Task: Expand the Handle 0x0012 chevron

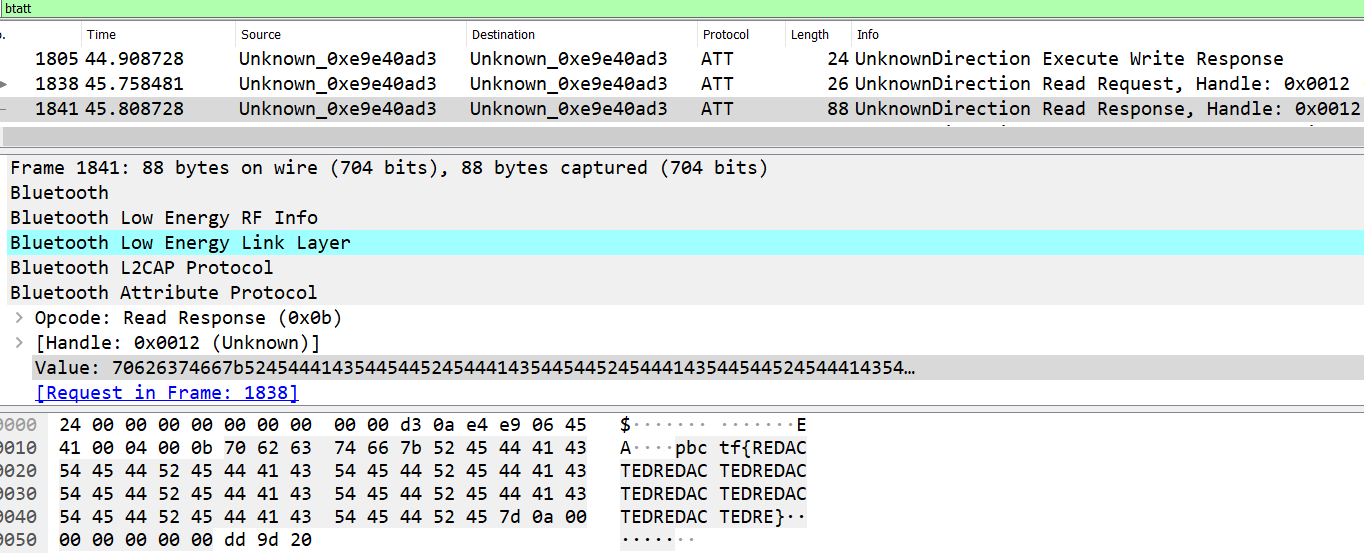Action: coord(19,343)
